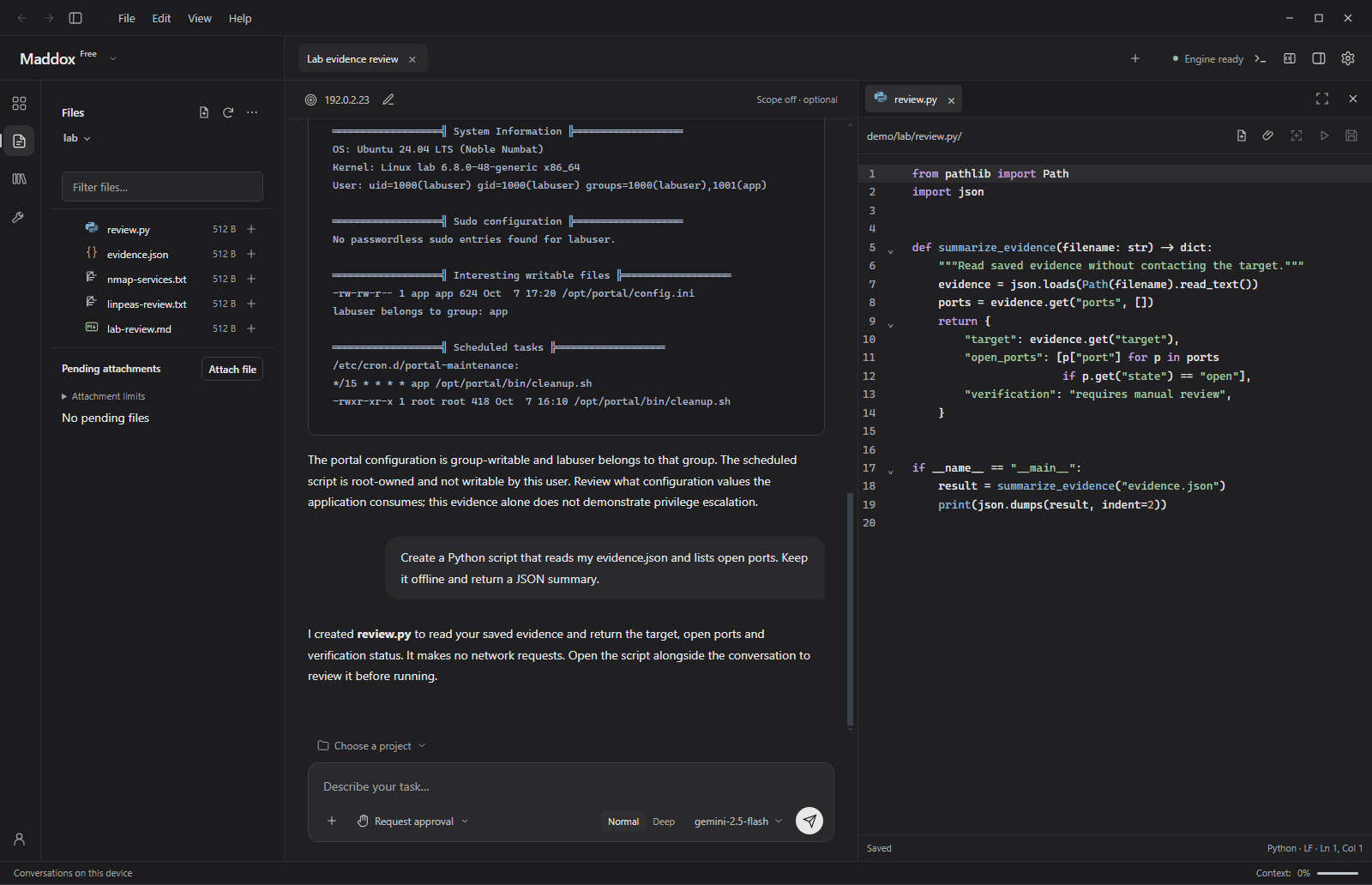Open the Files panel more options ellipsis
The width and height of the screenshot is (1372, 885).
(x=252, y=112)
